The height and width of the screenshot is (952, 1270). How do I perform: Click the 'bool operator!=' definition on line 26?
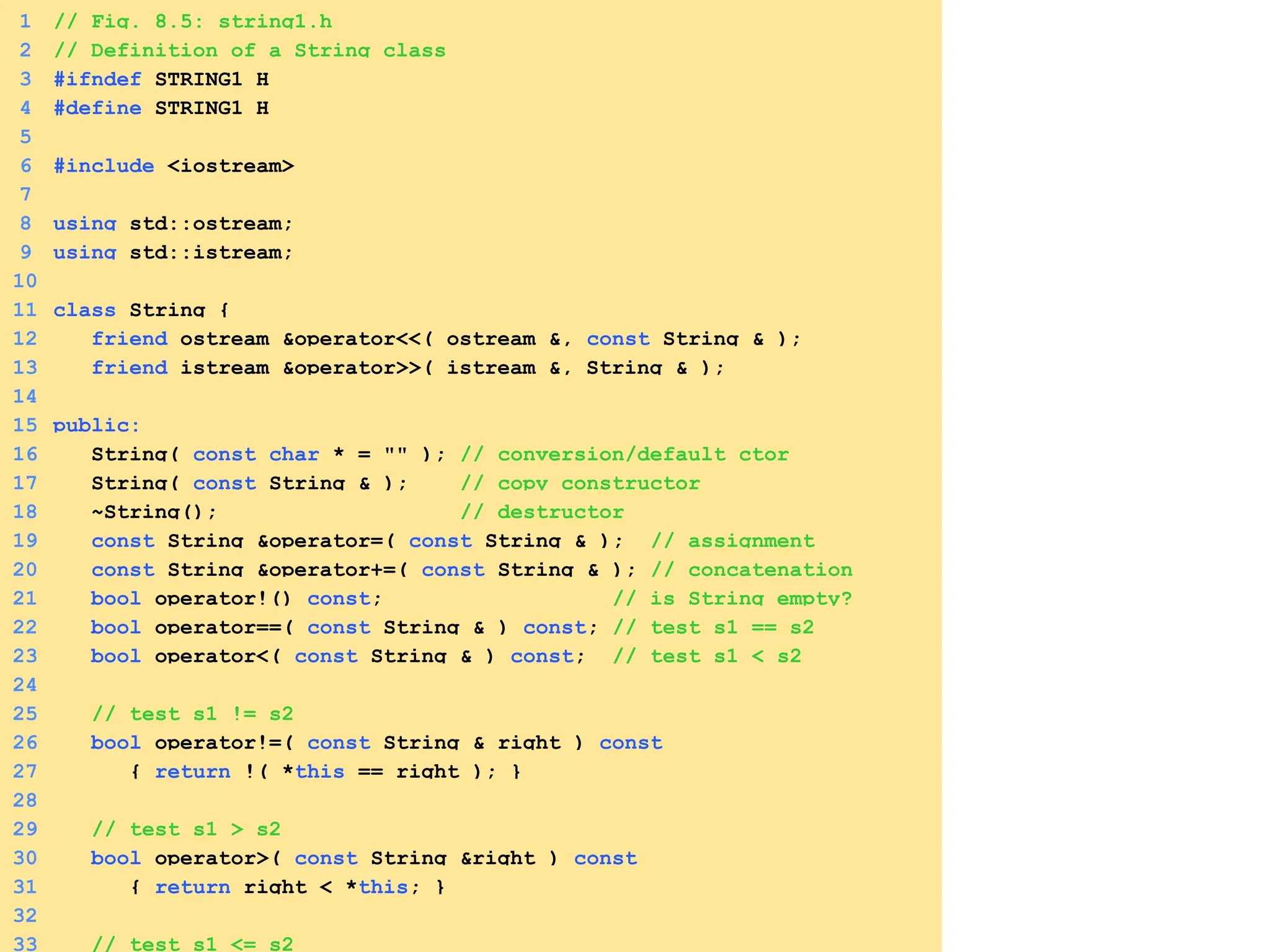coord(376,742)
